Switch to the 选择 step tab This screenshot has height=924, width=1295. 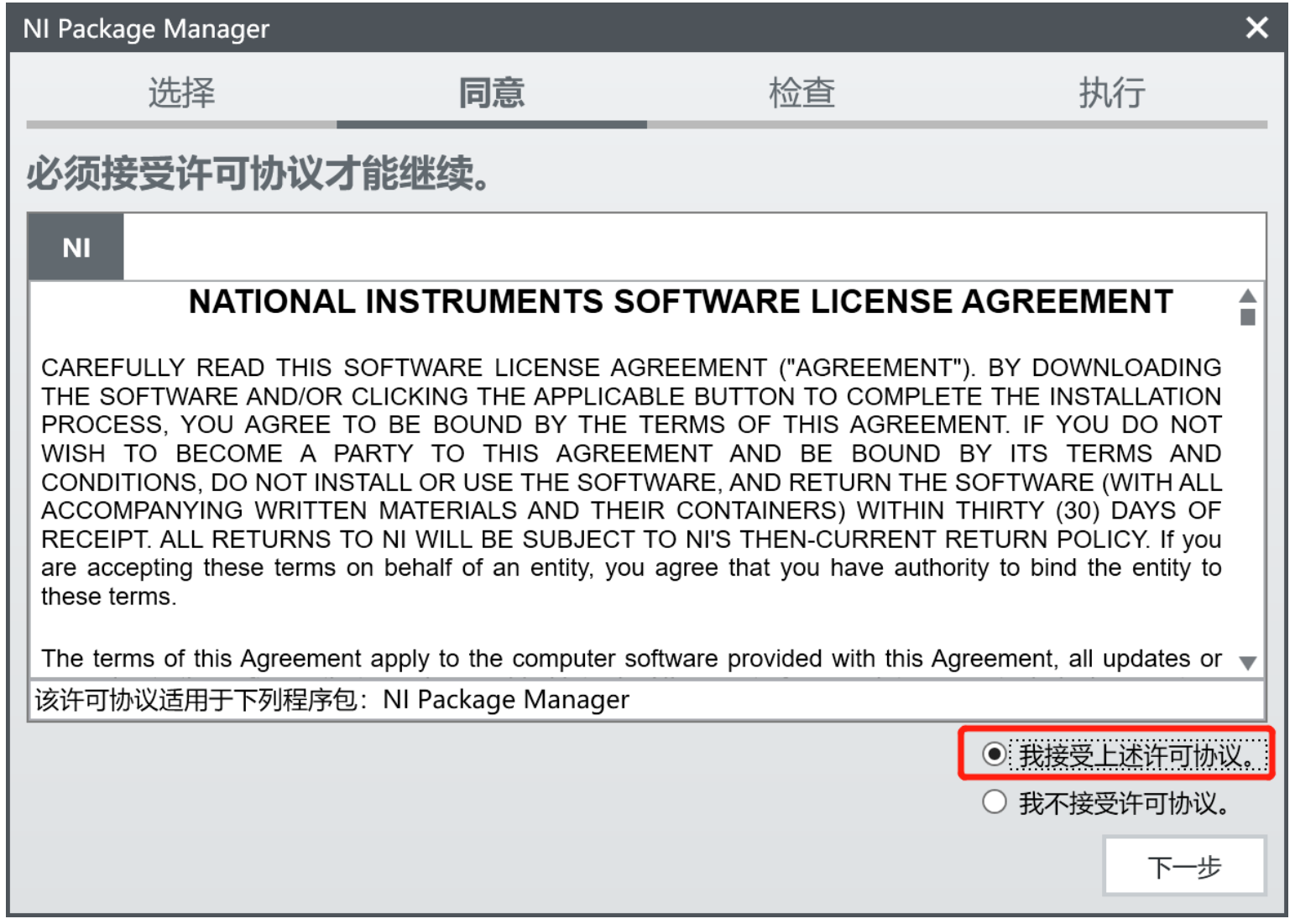[181, 93]
